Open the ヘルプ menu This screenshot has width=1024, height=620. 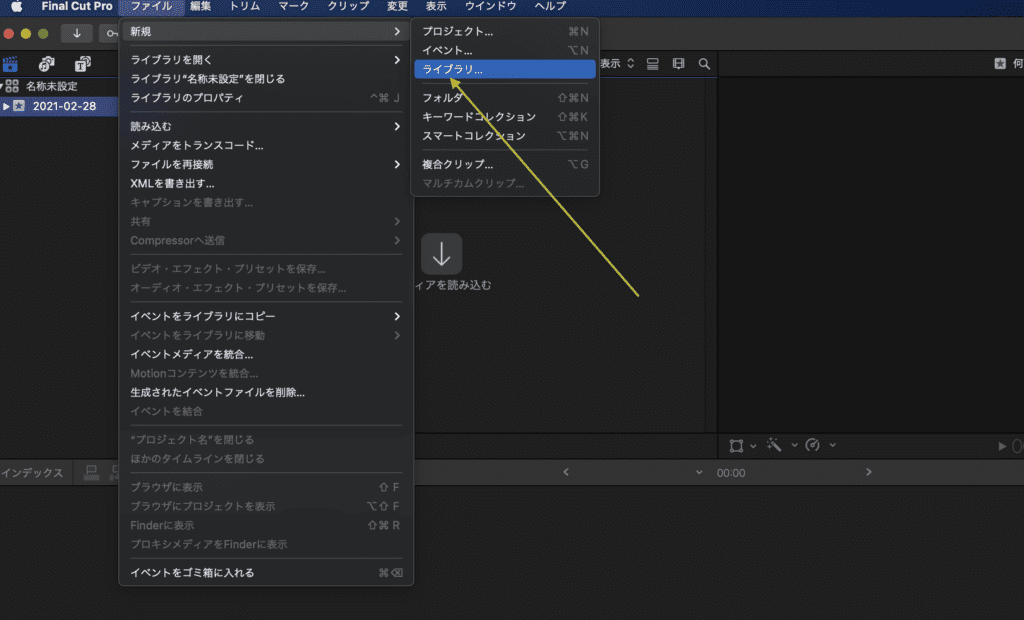click(550, 7)
